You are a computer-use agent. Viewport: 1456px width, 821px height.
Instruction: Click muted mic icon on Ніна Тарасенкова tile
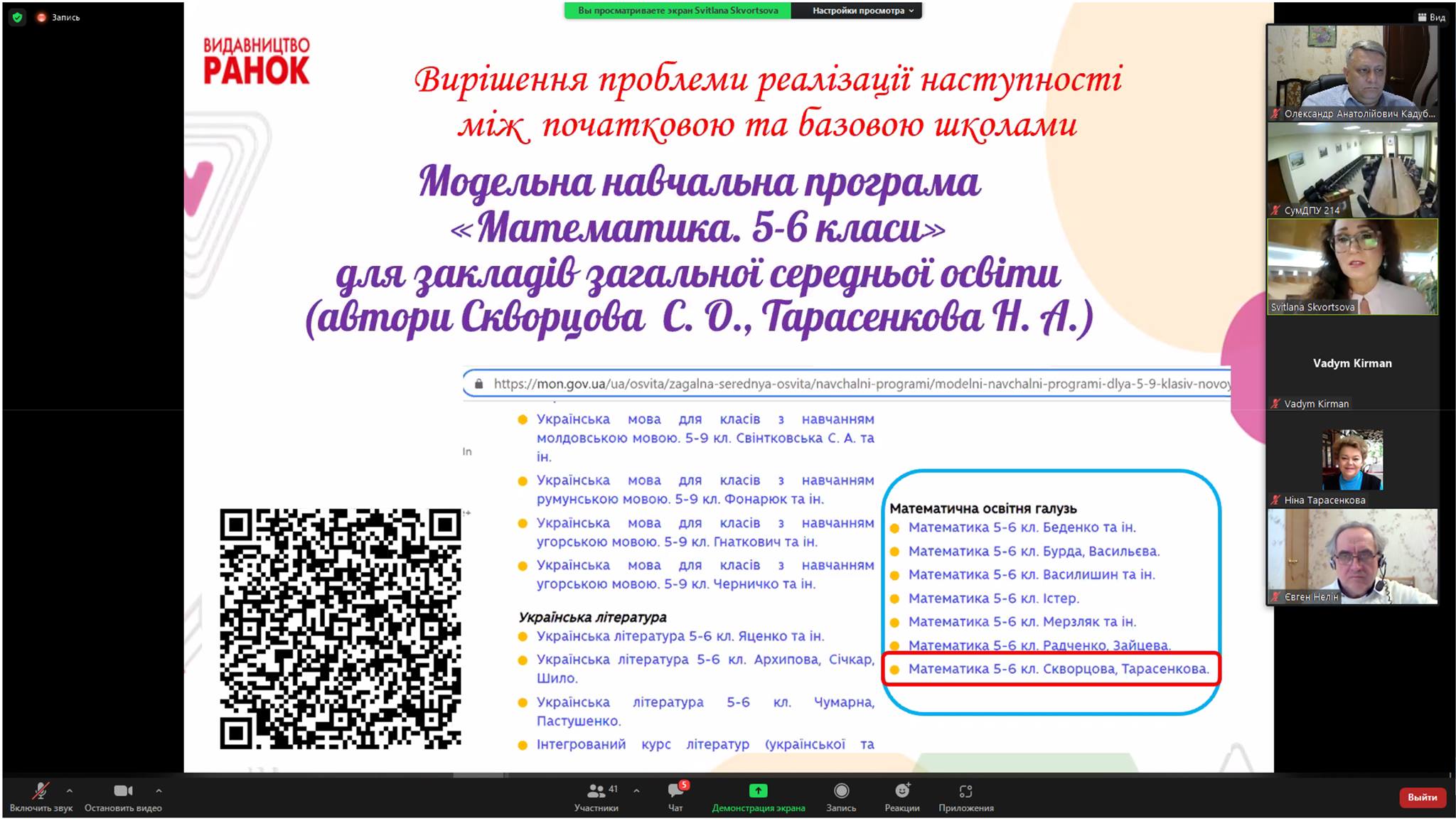point(1276,500)
